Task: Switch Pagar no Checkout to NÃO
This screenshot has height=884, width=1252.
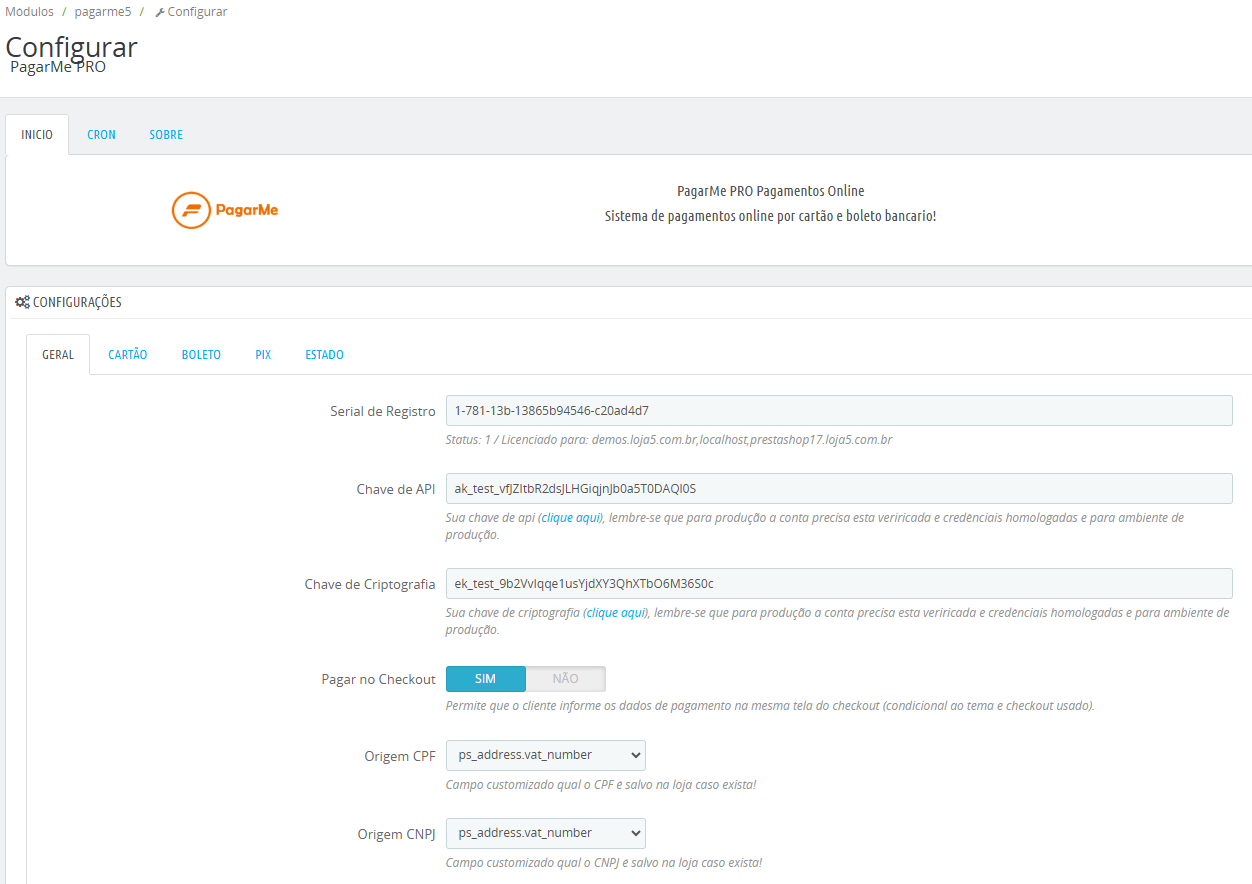Action: [x=566, y=679]
